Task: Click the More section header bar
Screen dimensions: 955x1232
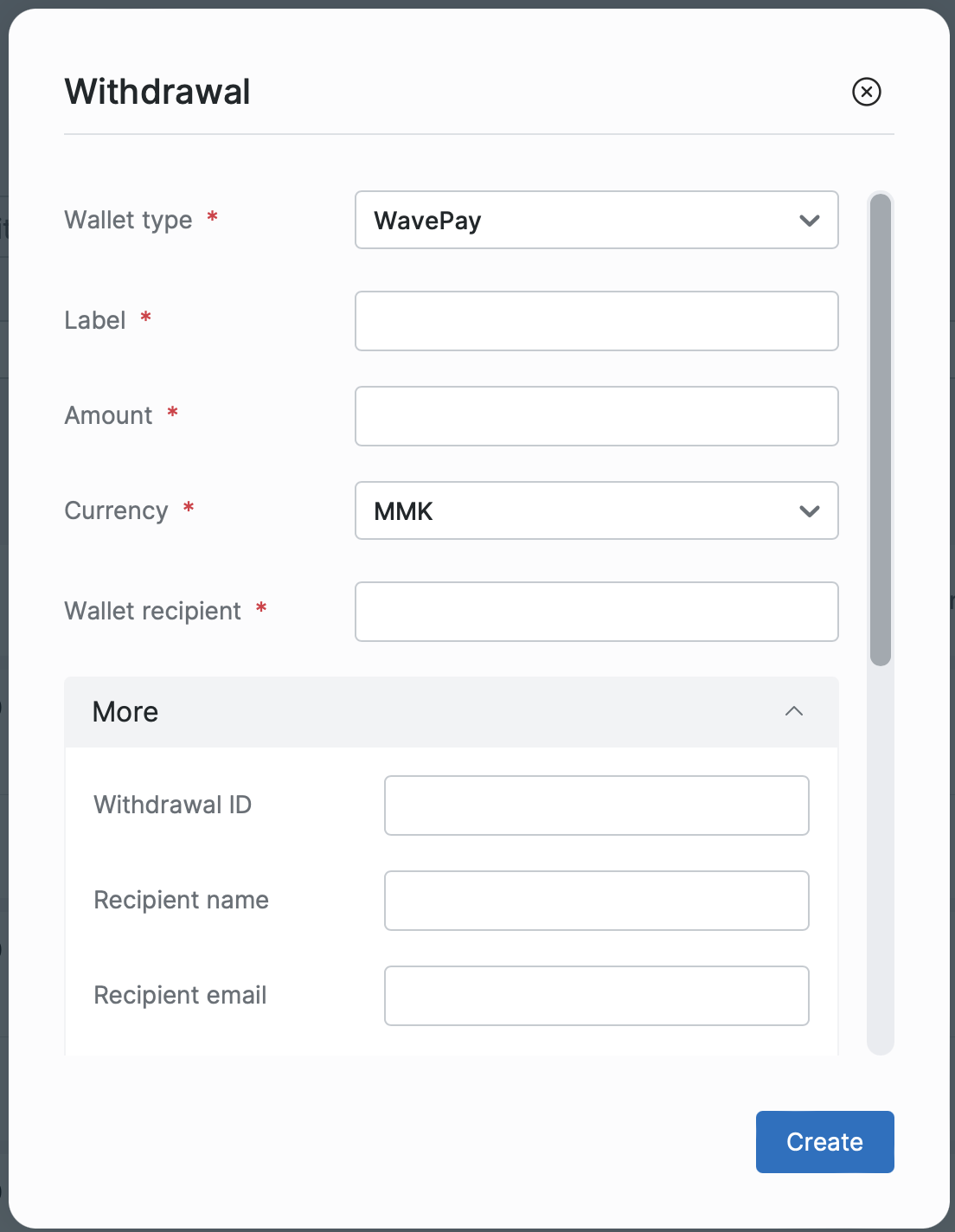Action: pyautogui.click(x=433, y=712)
